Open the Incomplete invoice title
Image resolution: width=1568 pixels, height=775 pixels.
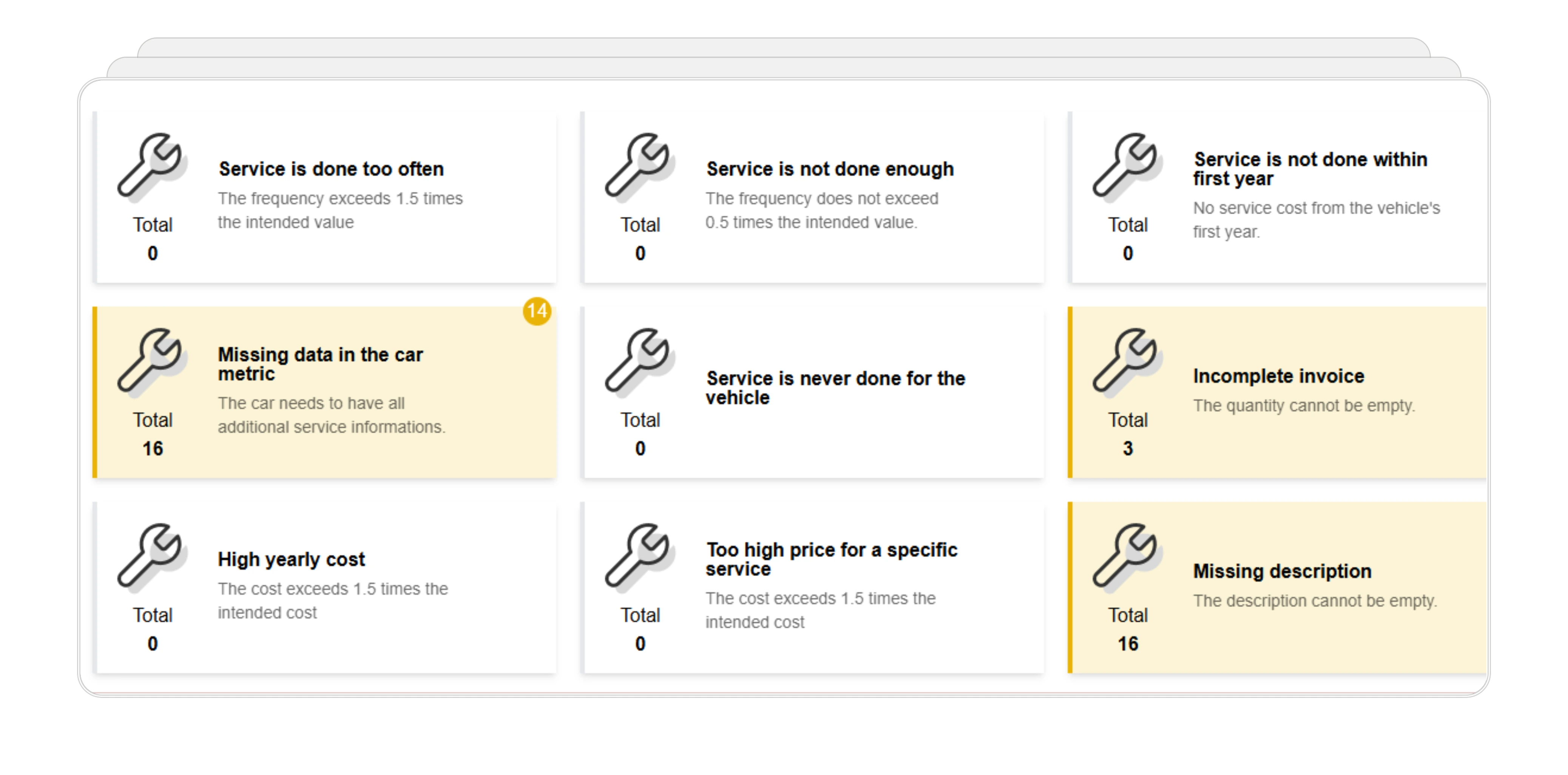[1278, 376]
